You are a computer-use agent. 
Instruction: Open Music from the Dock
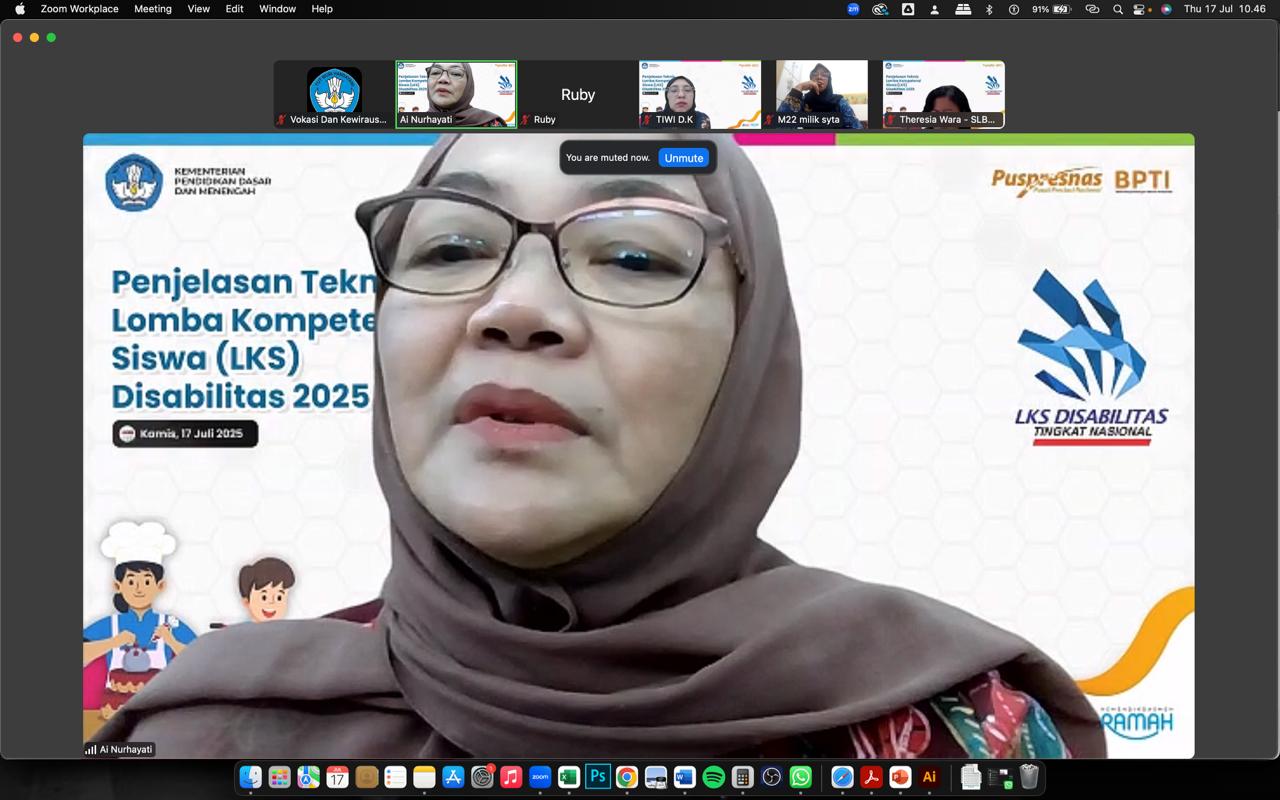[x=511, y=777]
